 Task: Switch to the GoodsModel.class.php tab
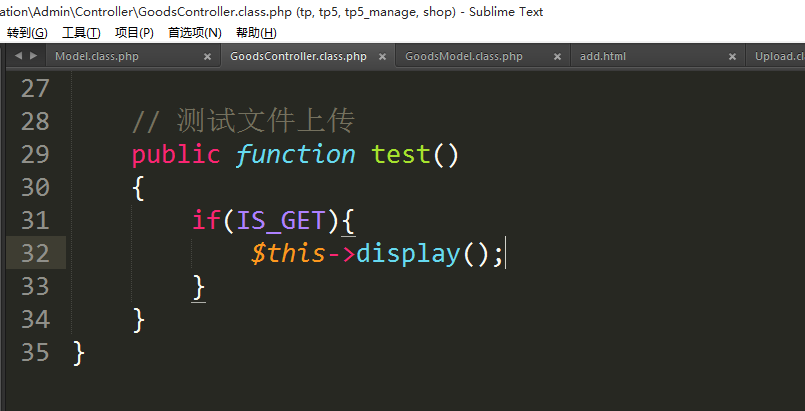pyautogui.click(x=463, y=57)
